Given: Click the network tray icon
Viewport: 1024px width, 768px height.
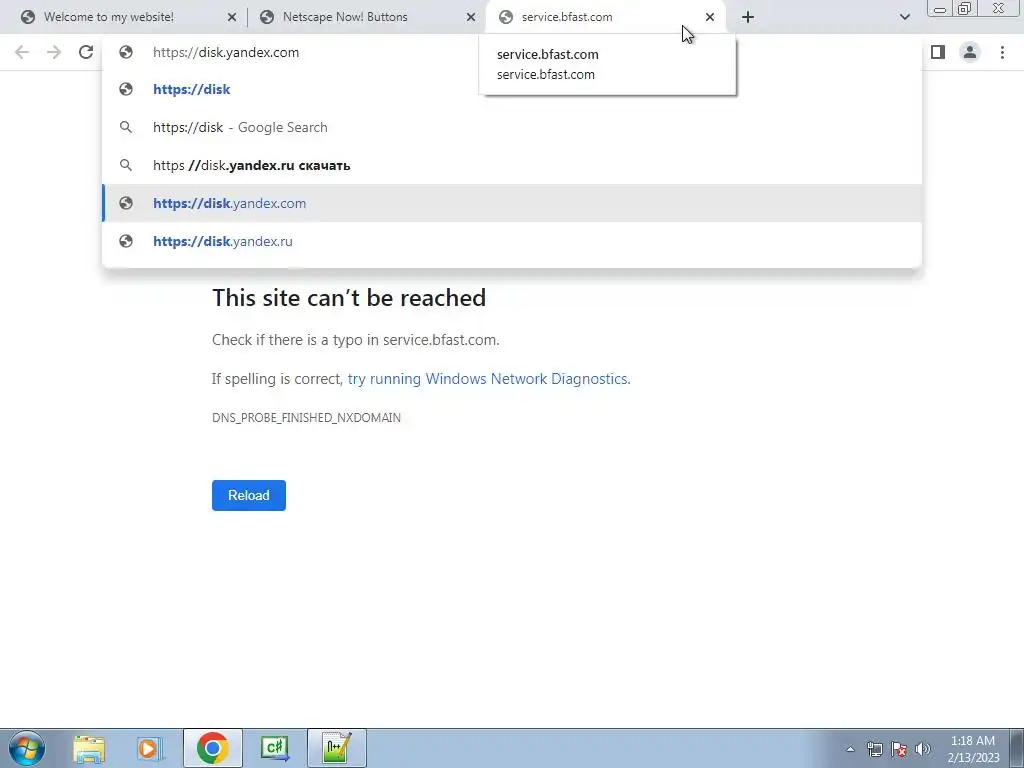Looking at the screenshot, I should 874,749.
